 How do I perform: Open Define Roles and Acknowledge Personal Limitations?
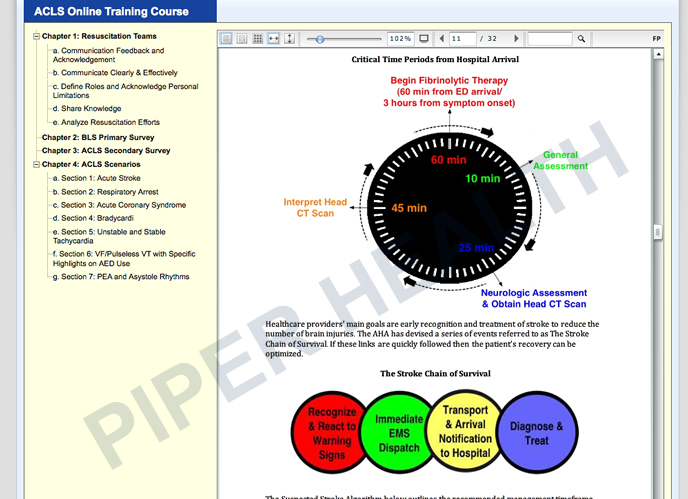125,91
